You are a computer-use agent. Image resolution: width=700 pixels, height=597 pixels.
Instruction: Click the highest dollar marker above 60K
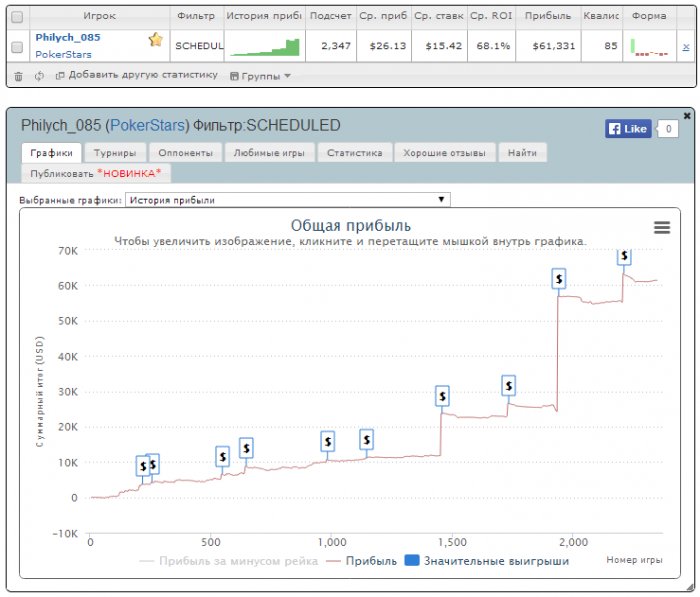coord(625,256)
